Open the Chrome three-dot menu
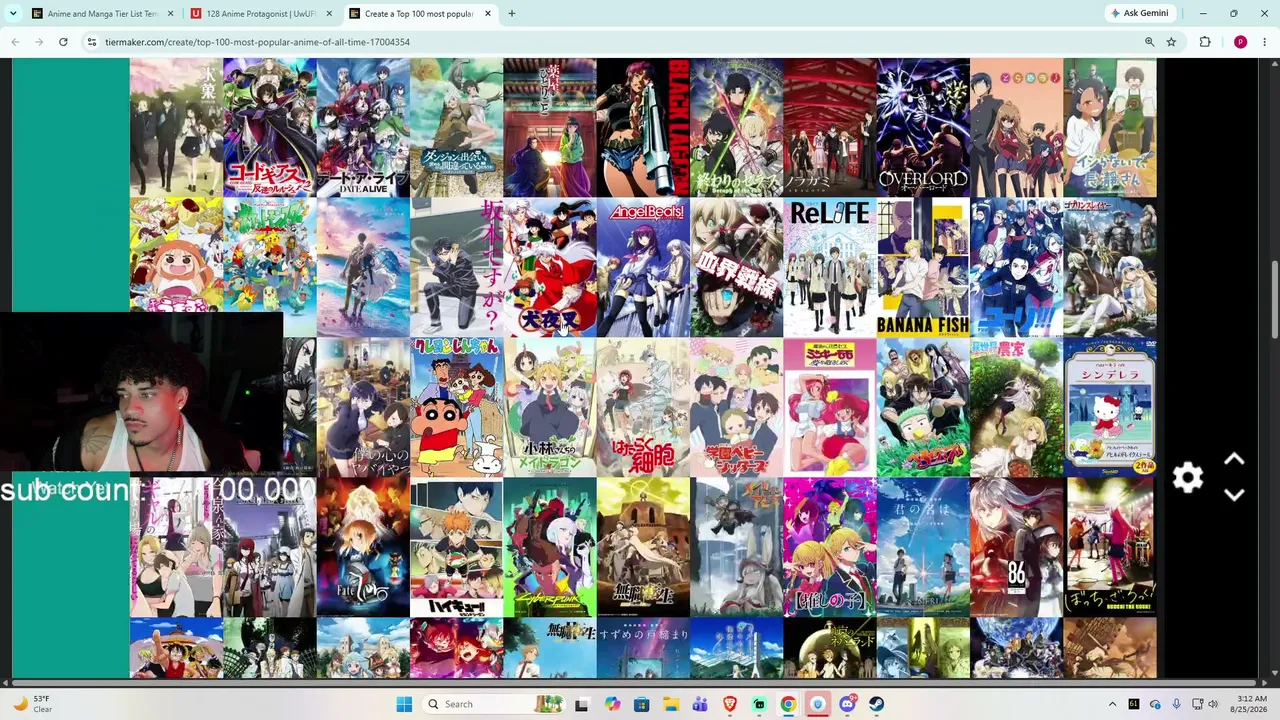Screen dimensions: 1280x720 tap(1265, 42)
